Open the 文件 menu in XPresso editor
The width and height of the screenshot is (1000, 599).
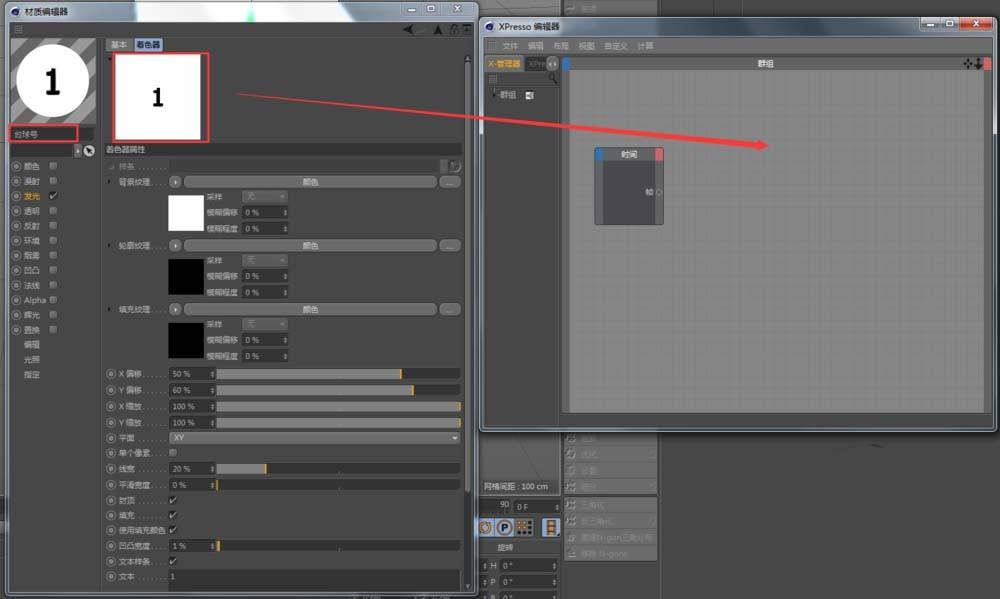click(x=510, y=45)
